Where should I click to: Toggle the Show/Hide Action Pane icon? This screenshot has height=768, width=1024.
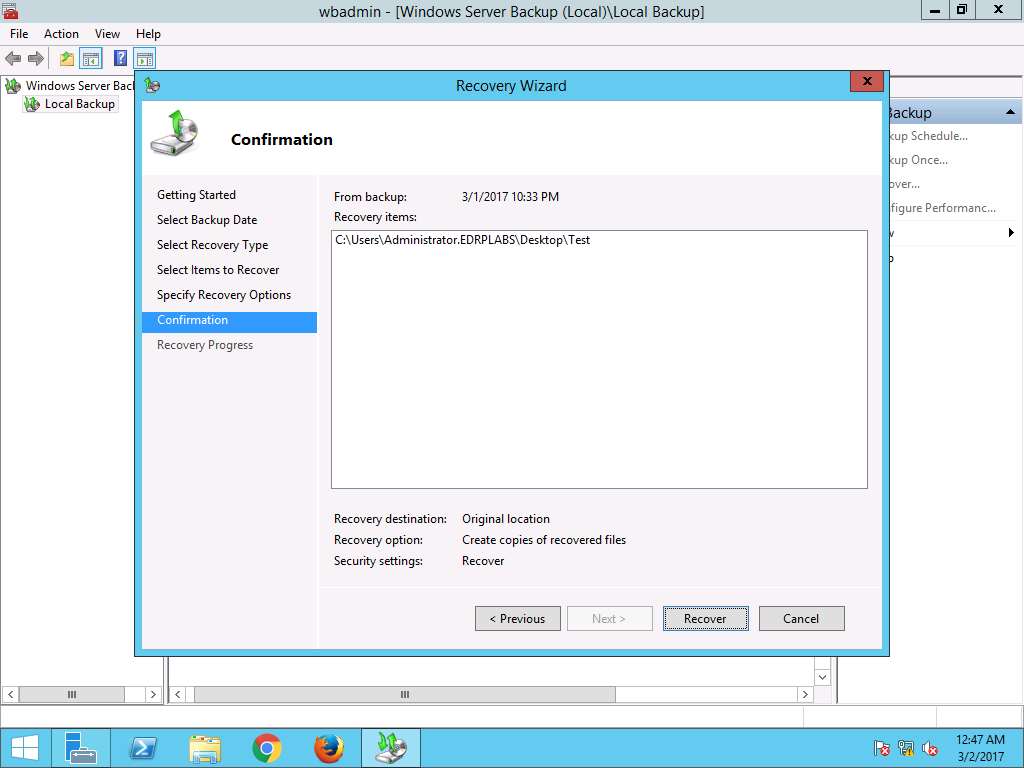click(x=145, y=59)
